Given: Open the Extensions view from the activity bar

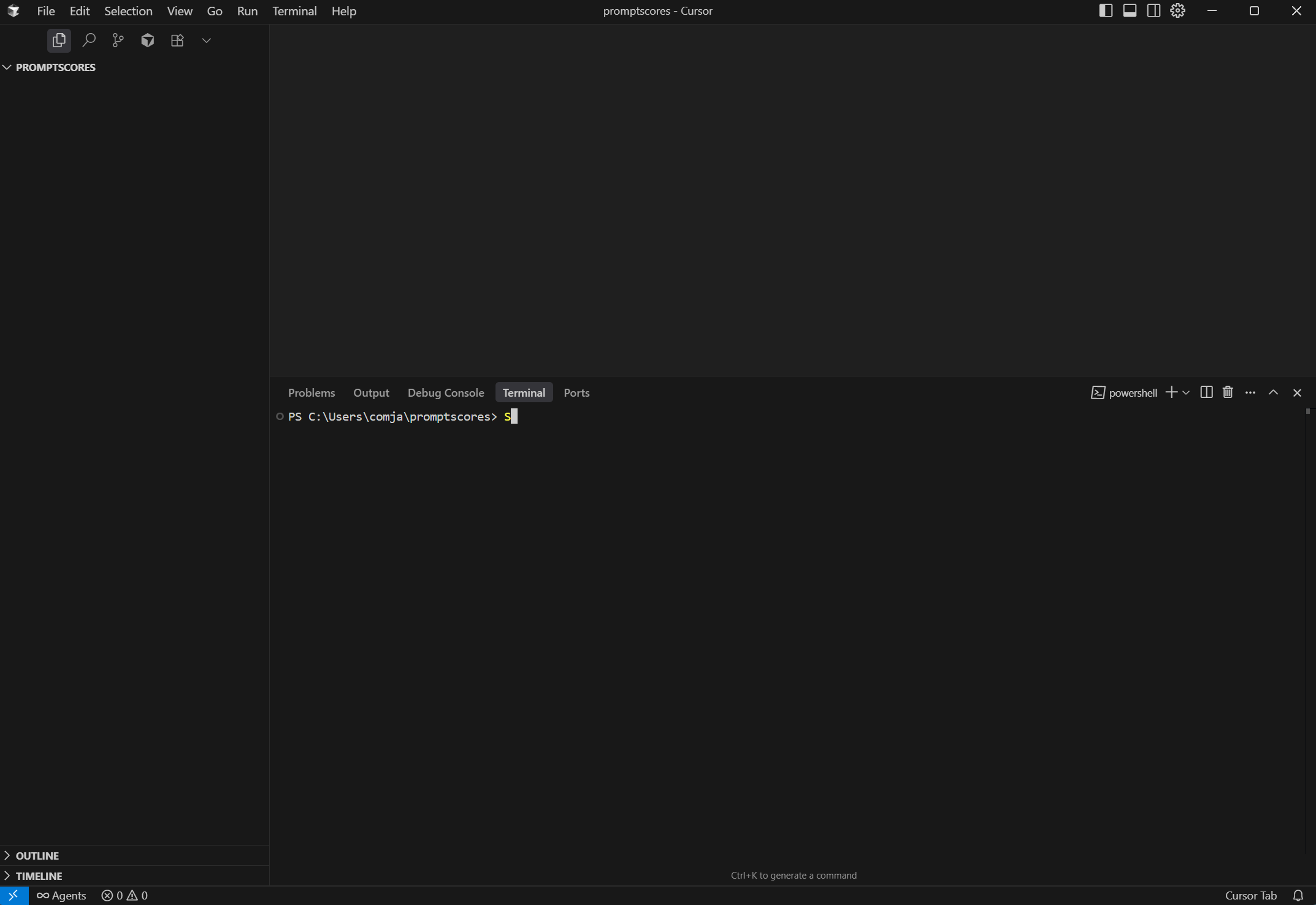Looking at the screenshot, I should [x=177, y=40].
